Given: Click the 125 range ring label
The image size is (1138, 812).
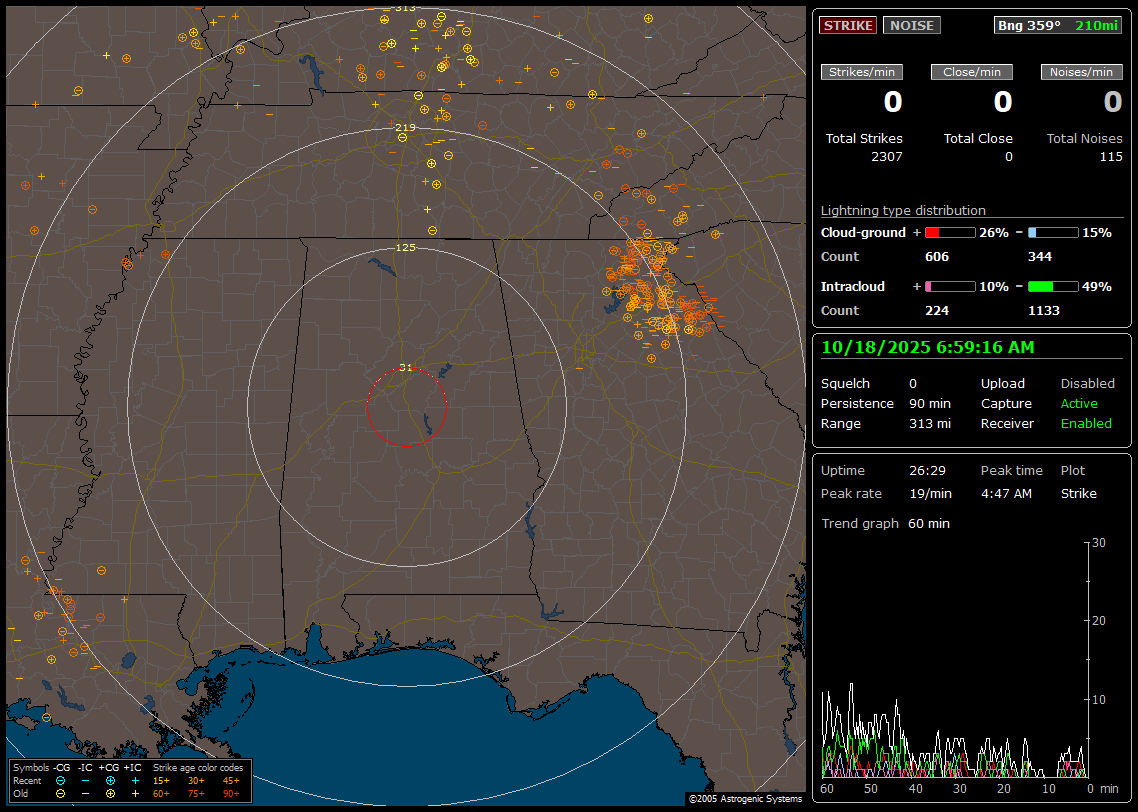Looking at the screenshot, I should pos(405,247).
